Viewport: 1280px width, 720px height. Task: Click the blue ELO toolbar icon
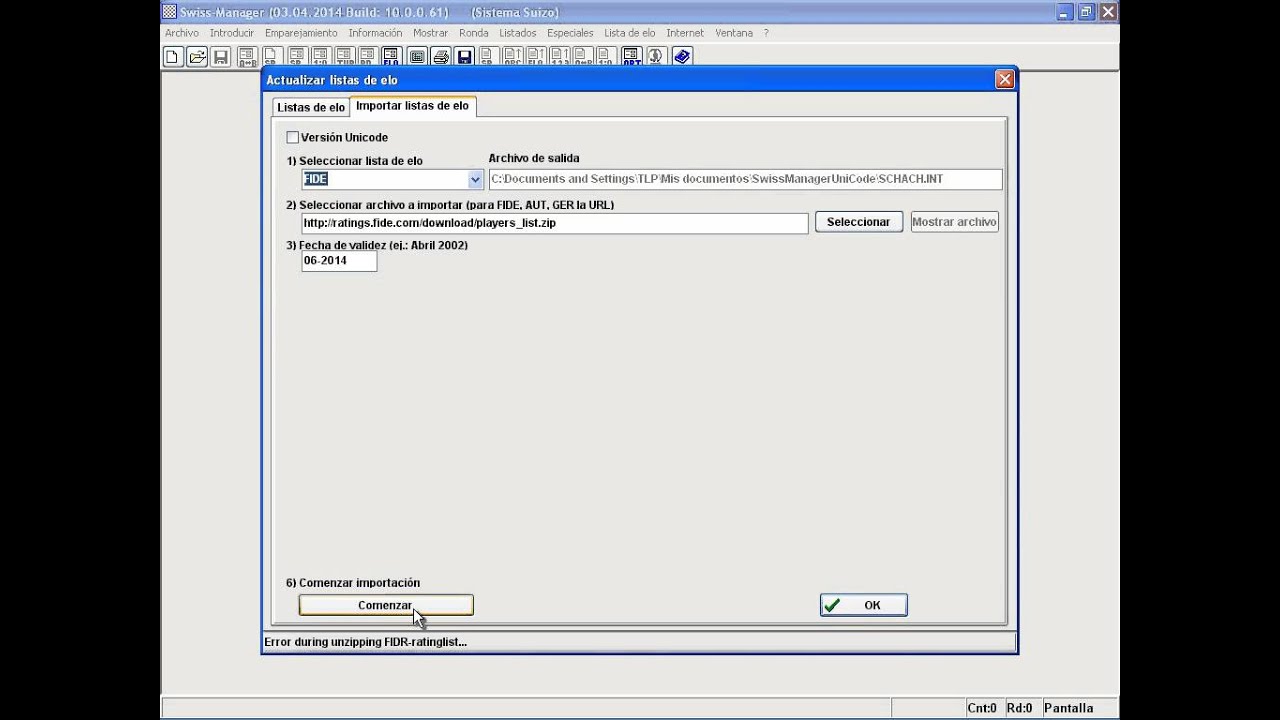391,57
